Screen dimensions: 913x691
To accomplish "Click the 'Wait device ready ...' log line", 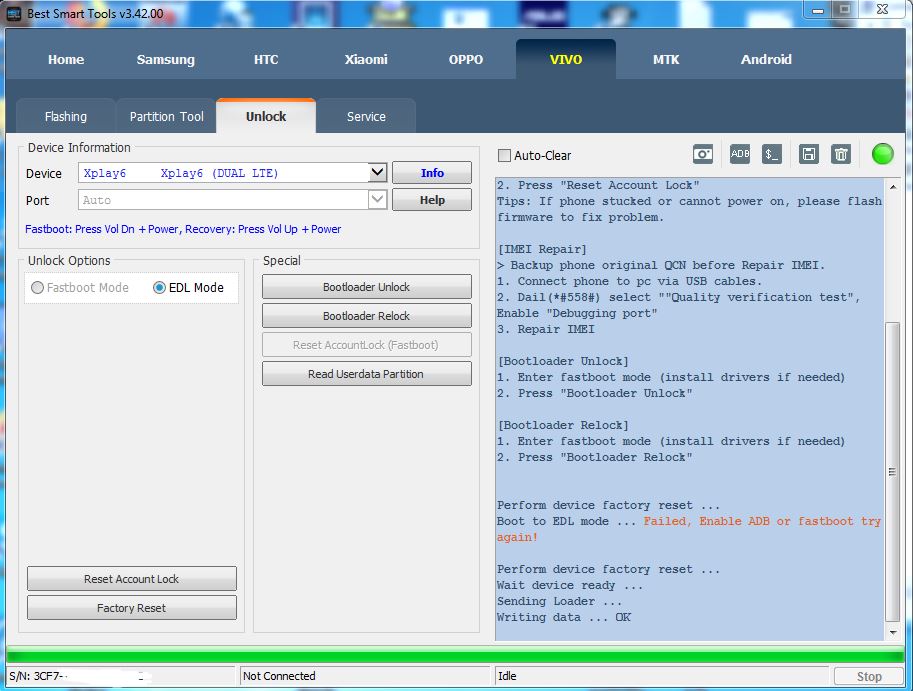I will click(x=570, y=585).
